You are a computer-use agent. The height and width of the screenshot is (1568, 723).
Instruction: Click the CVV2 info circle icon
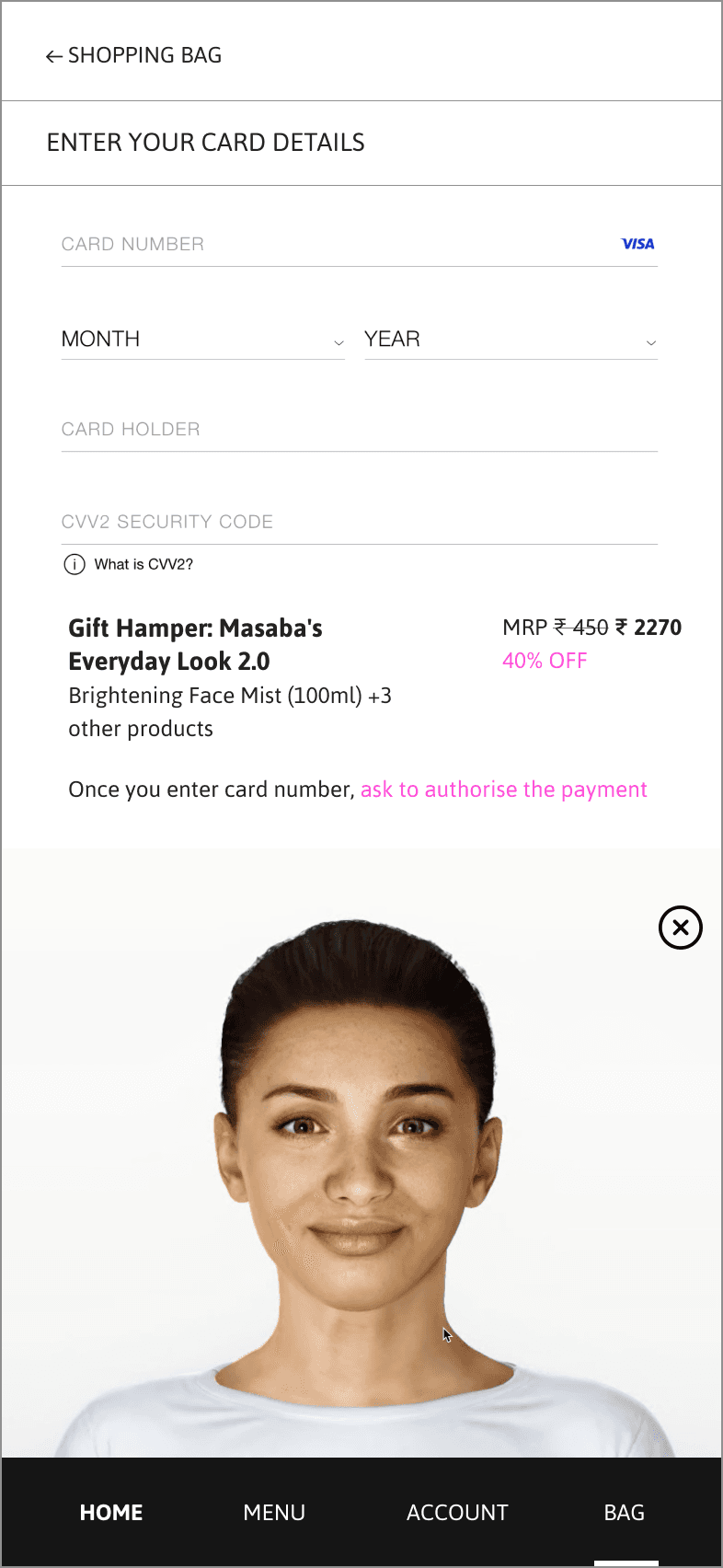pos(75,564)
